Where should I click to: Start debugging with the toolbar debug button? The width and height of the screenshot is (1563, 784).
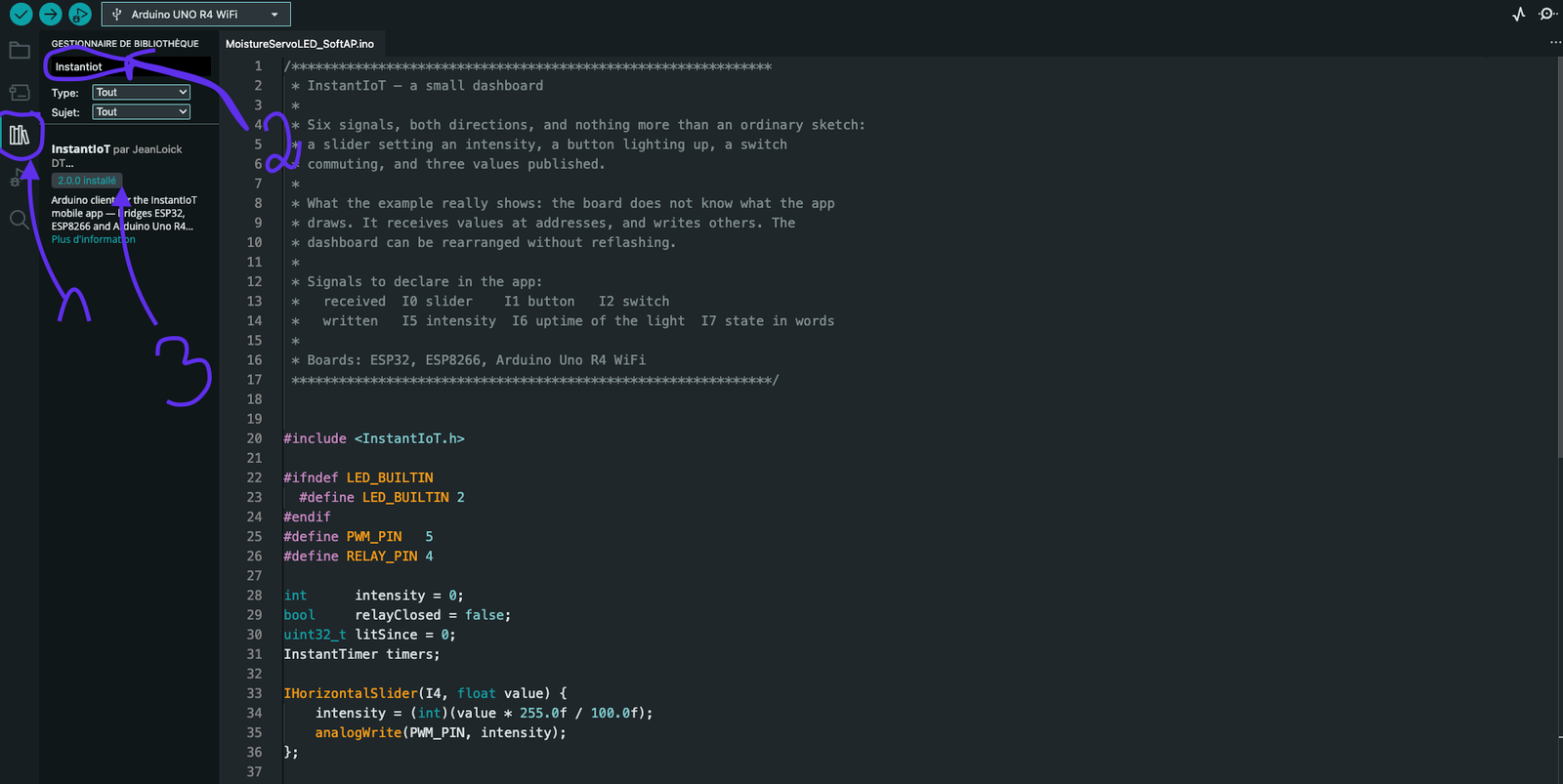point(80,15)
